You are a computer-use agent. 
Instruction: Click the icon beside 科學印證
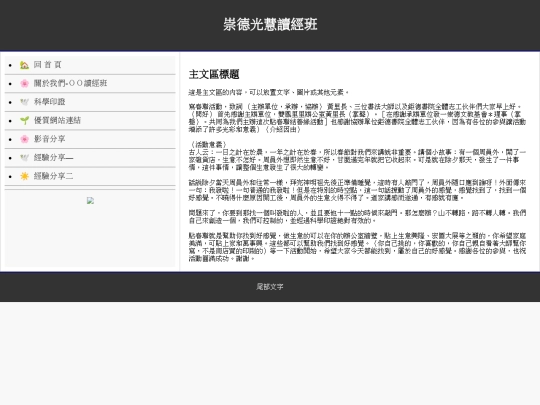pyautogui.click(x=24, y=102)
